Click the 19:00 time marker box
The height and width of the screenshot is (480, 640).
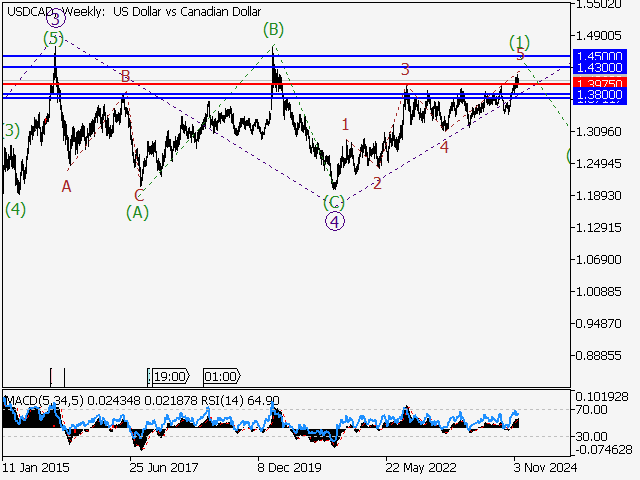(x=167, y=376)
